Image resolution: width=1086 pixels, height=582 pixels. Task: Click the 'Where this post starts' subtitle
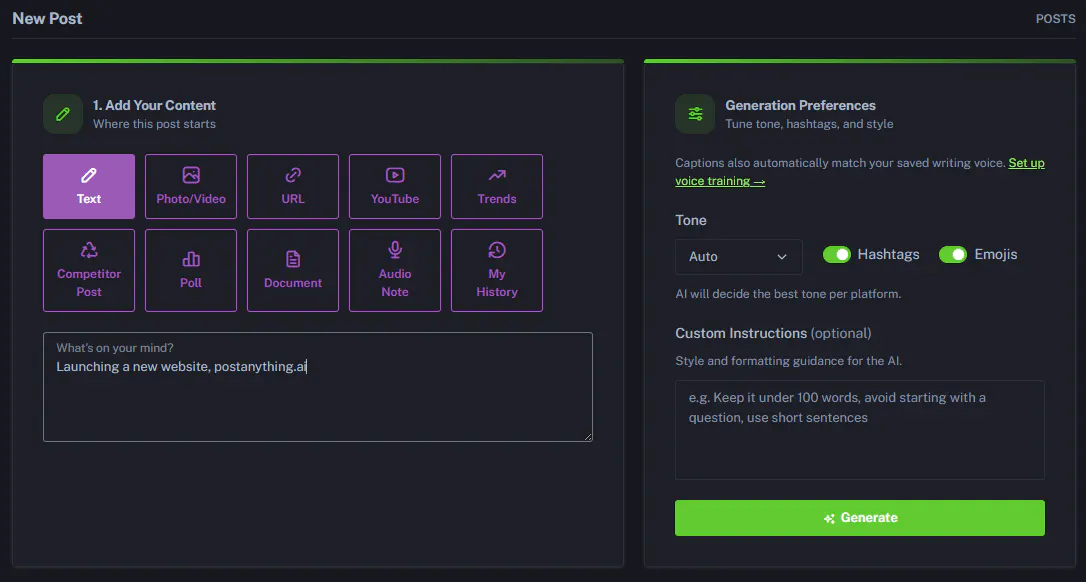(x=154, y=124)
